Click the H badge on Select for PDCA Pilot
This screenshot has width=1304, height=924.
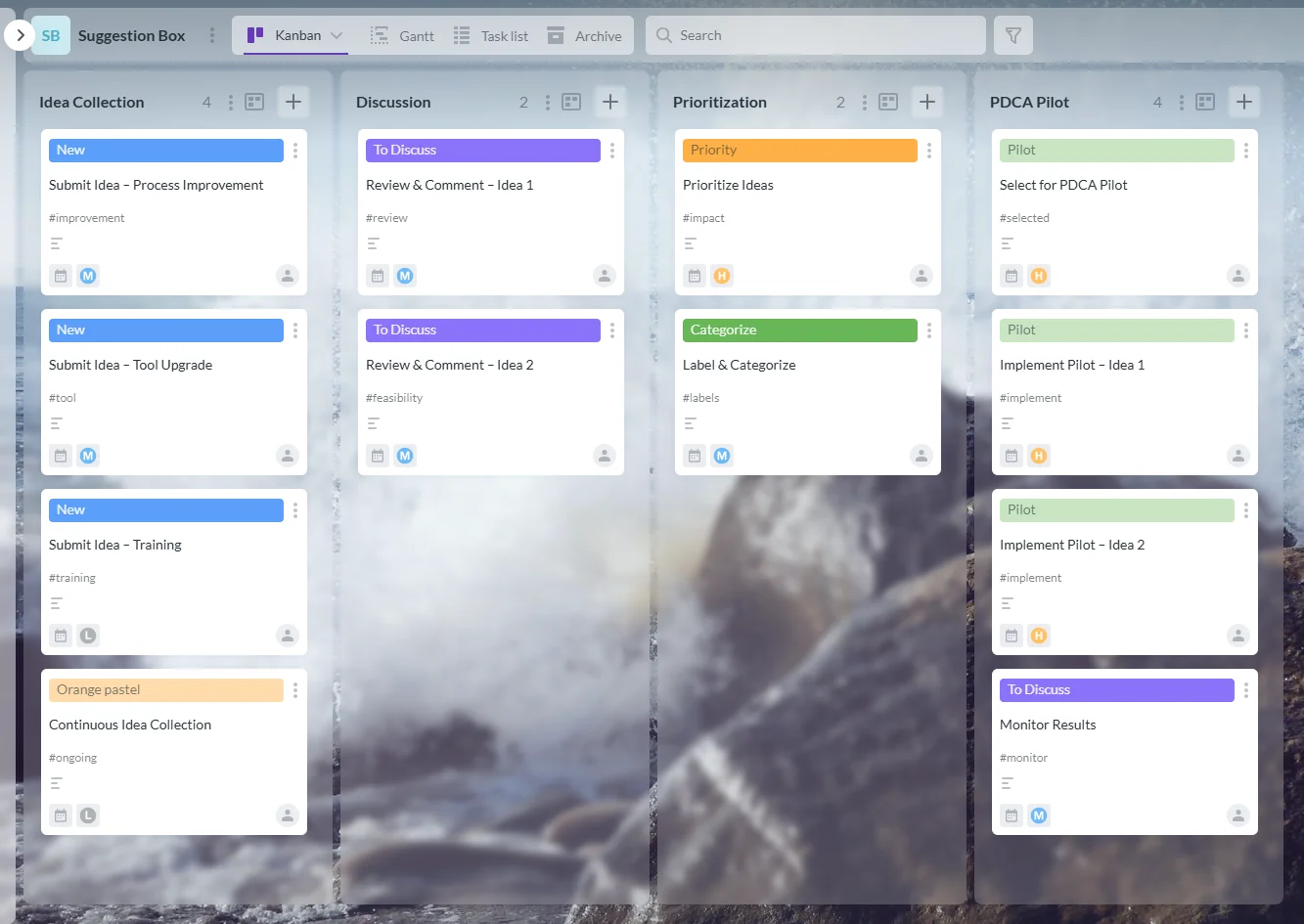1039,275
